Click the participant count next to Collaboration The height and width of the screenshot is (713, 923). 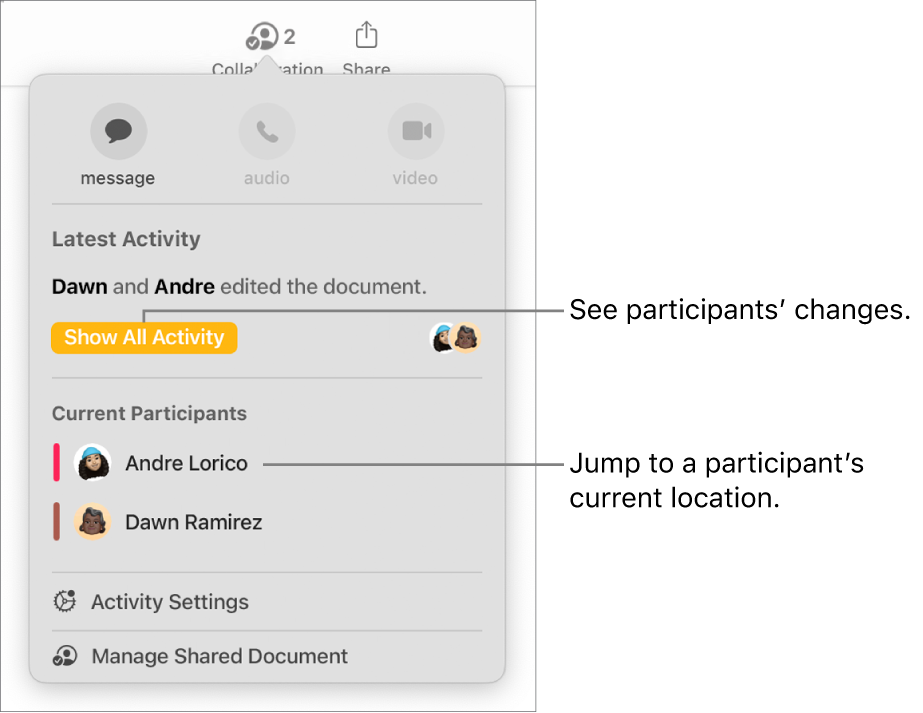point(290,38)
